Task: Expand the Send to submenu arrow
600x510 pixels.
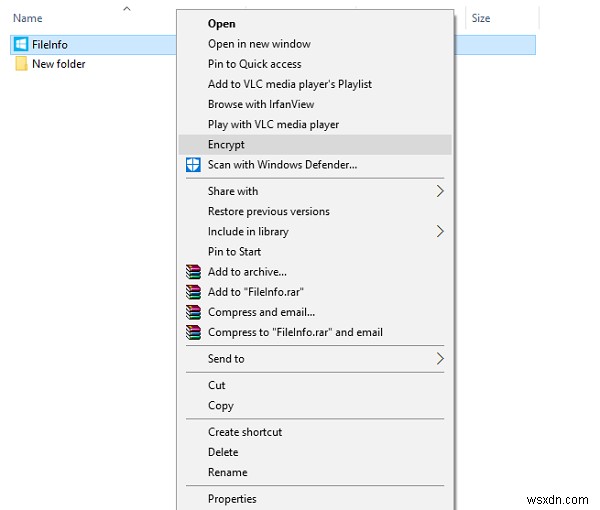Action: click(x=440, y=358)
